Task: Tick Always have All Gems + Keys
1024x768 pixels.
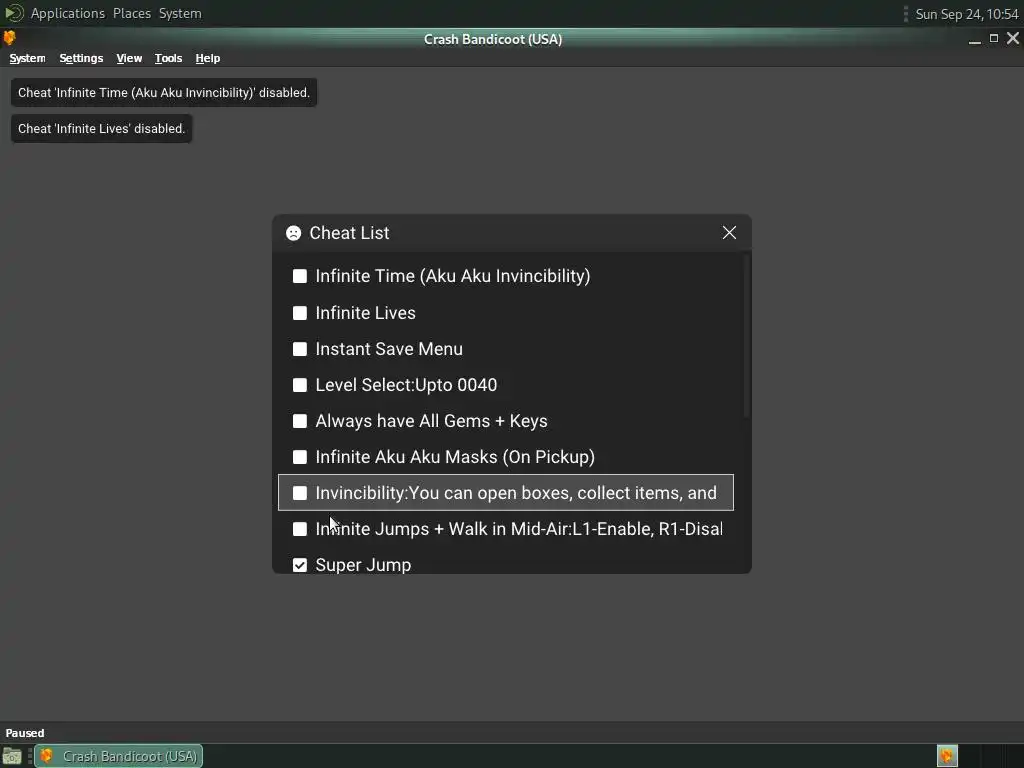Action: (300, 421)
